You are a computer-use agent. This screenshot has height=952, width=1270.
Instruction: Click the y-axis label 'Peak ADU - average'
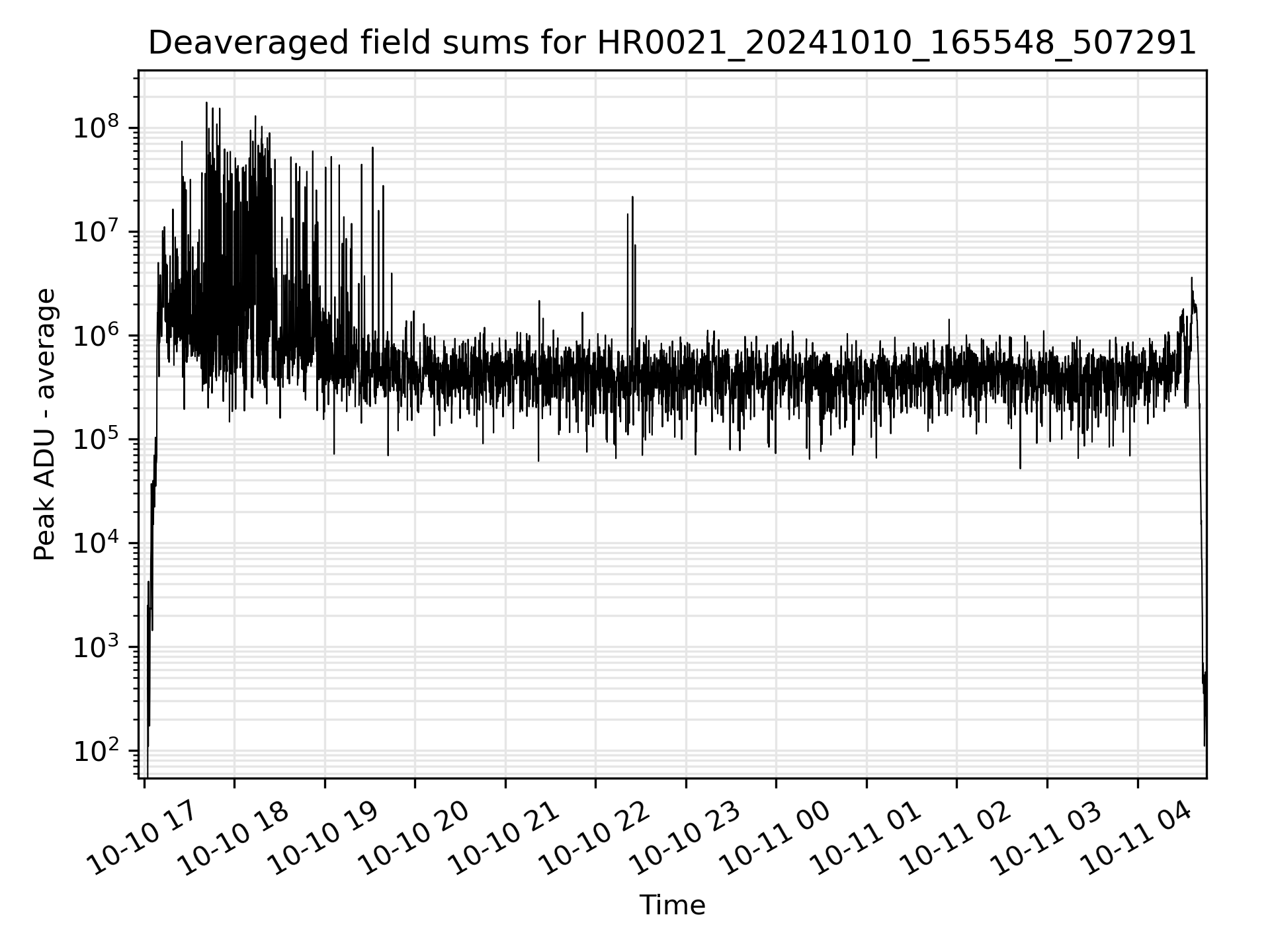[44, 424]
